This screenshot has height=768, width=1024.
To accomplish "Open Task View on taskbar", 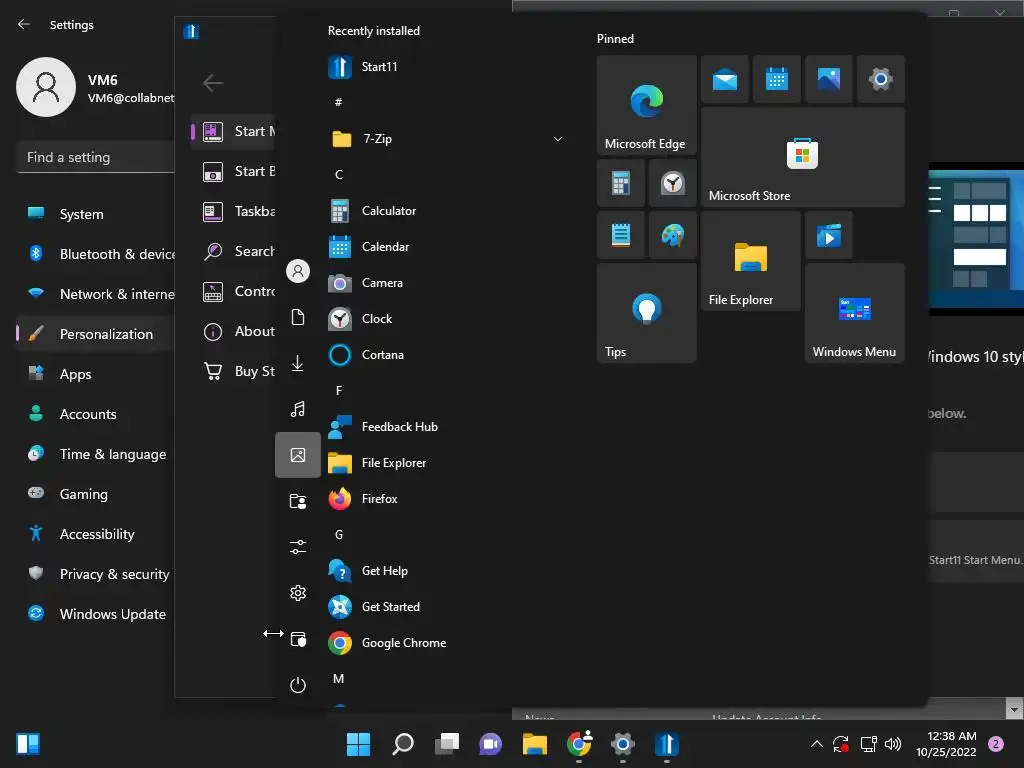I will pyautogui.click(x=447, y=744).
